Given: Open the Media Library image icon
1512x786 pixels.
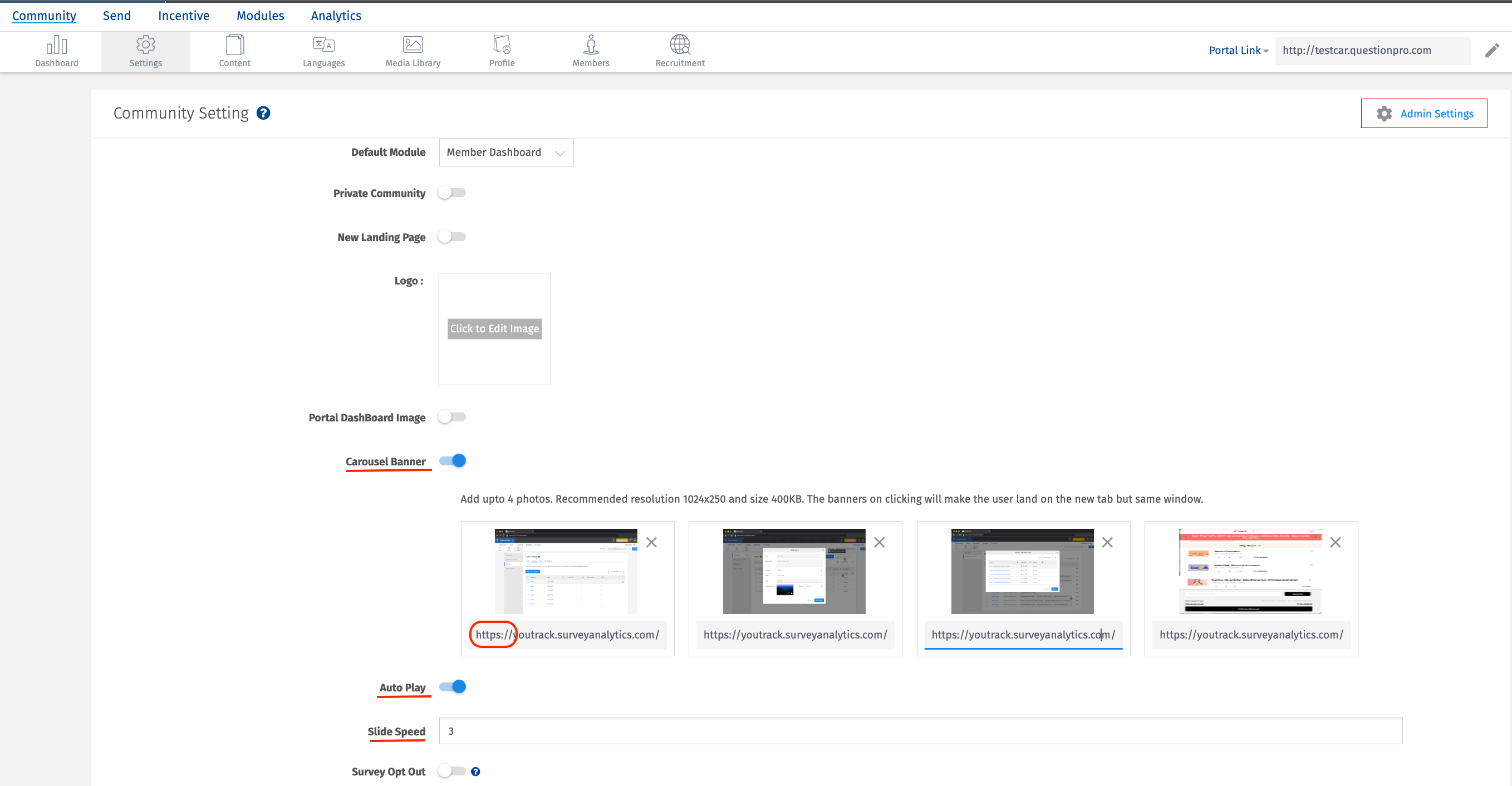Looking at the screenshot, I should tap(413, 45).
